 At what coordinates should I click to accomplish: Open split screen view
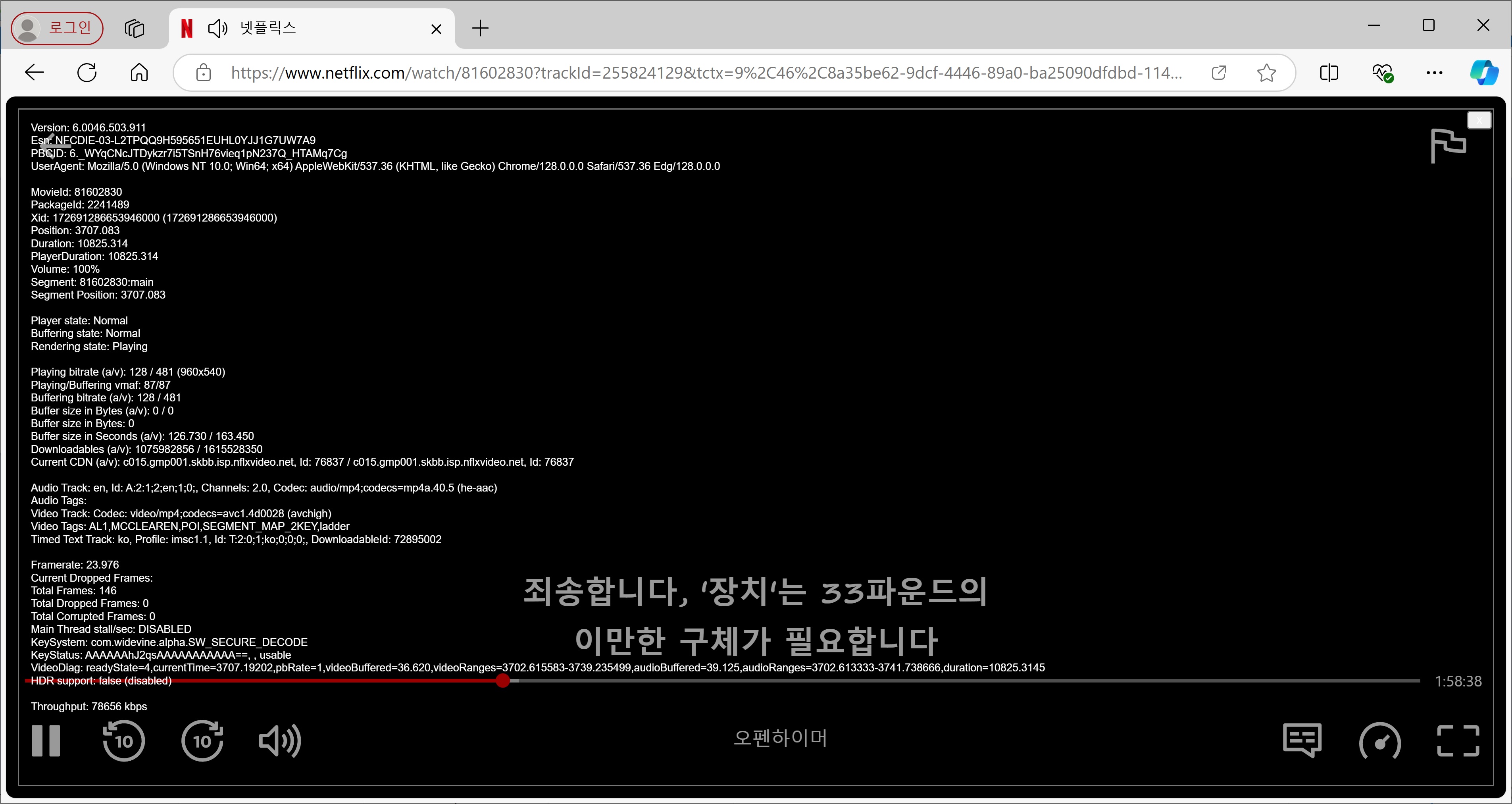(1329, 73)
